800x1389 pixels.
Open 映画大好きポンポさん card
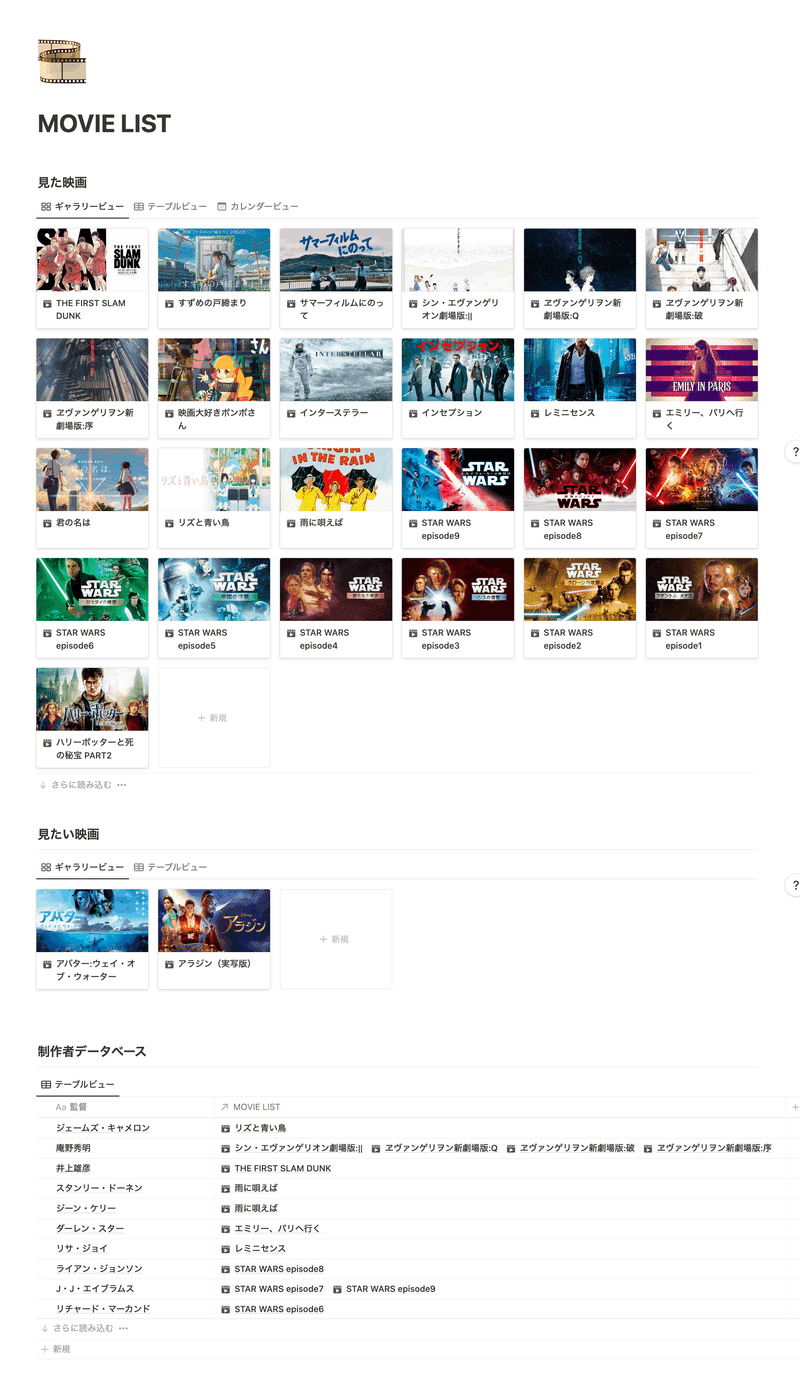point(214,388)
